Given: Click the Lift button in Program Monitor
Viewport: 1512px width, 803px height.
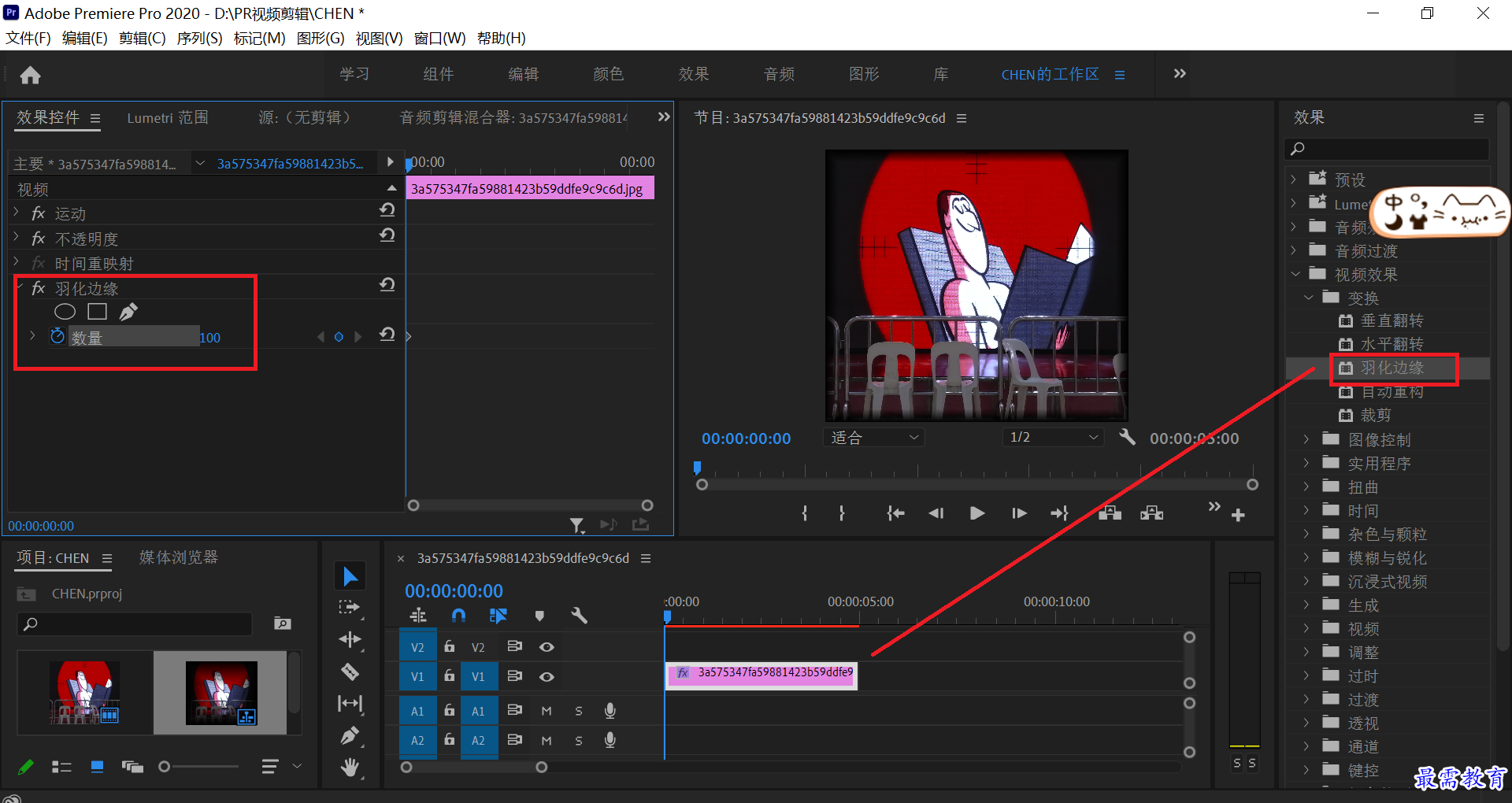Looking at the screenshot, I should point(1110,513).
